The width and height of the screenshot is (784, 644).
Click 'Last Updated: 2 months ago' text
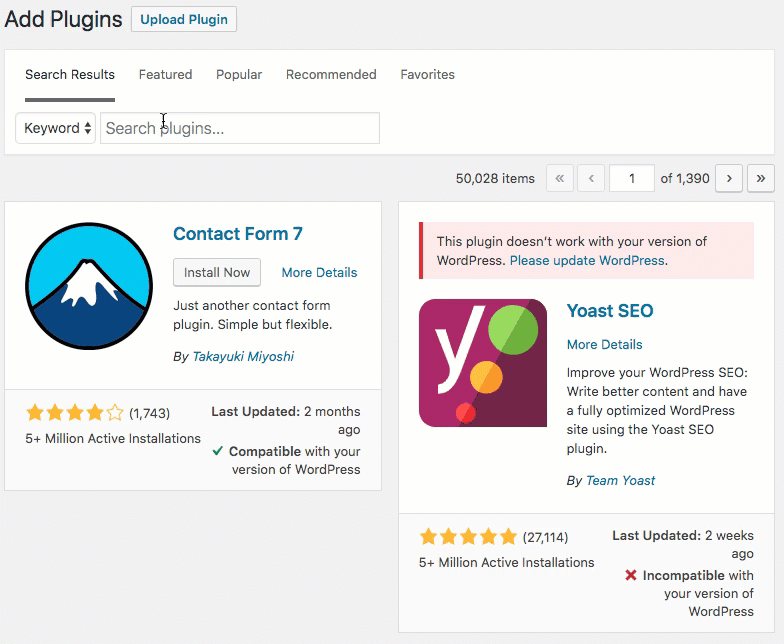click(286, 420)
